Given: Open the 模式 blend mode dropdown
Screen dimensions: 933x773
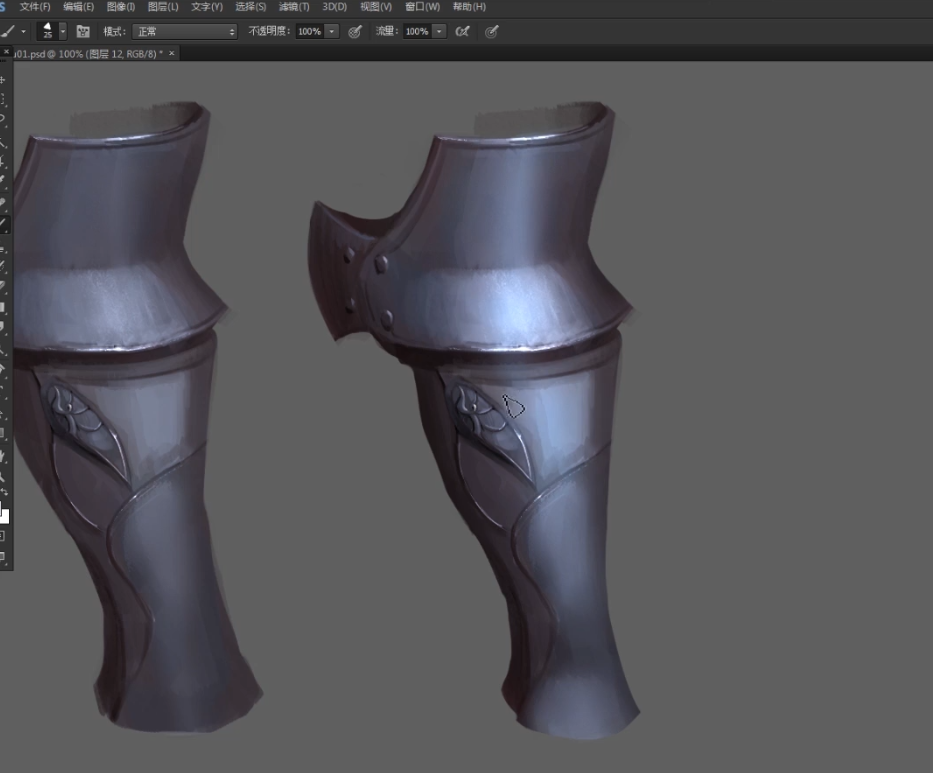Looking at the screenshot, I should coord(184,32).
